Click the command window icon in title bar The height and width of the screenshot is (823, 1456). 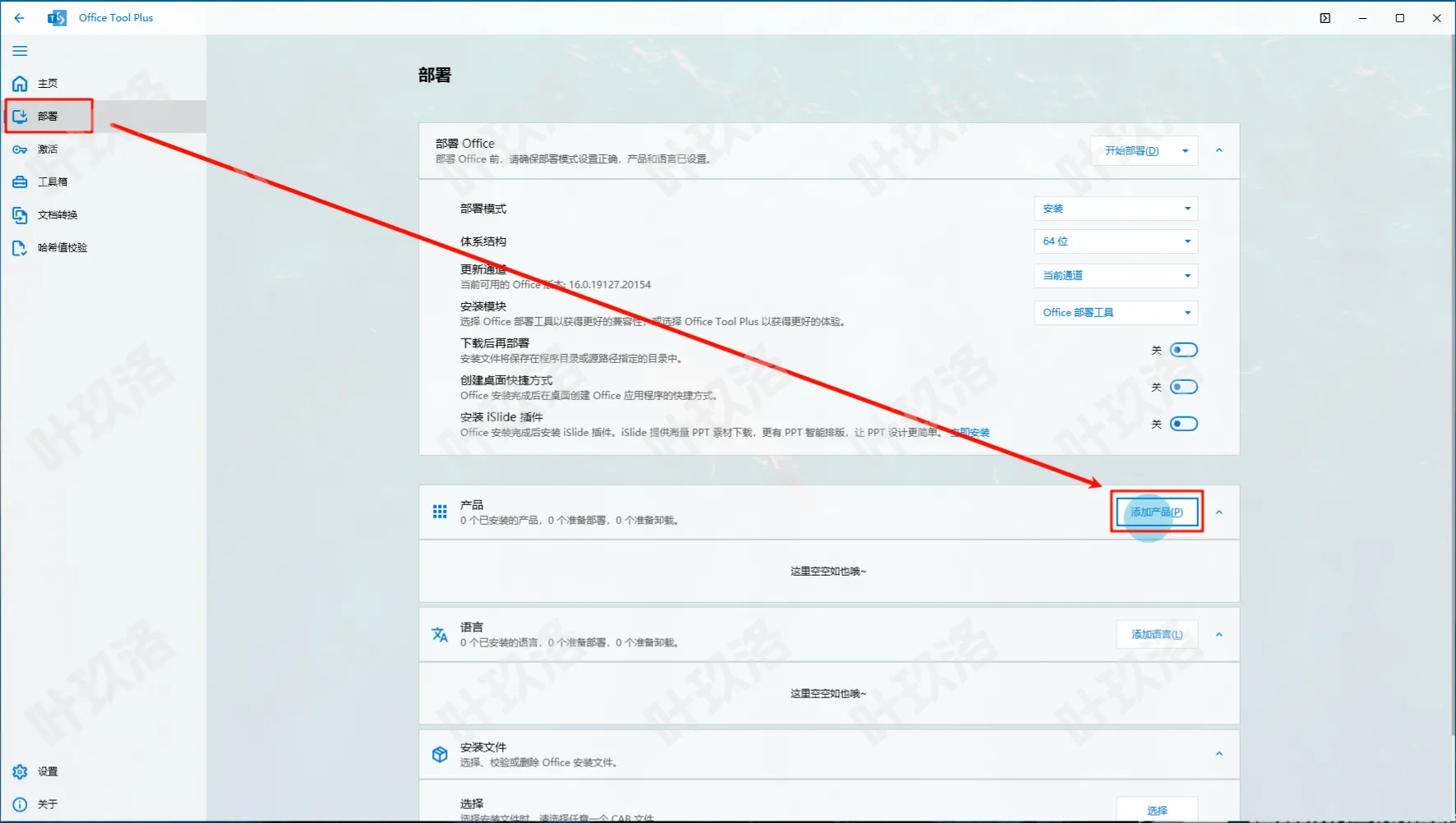(1325, 18)
